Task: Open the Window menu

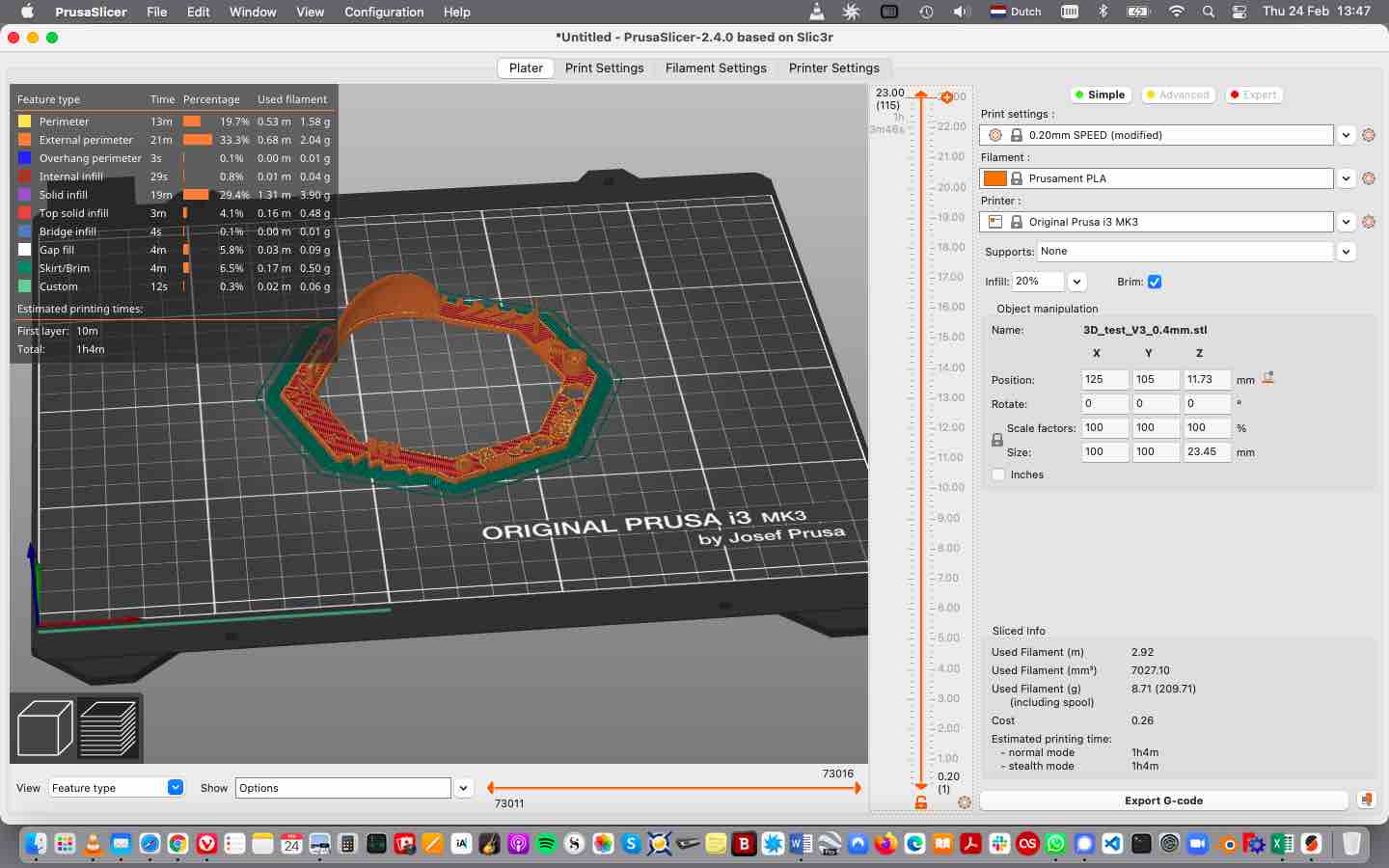Action: [x=253, y=12]
